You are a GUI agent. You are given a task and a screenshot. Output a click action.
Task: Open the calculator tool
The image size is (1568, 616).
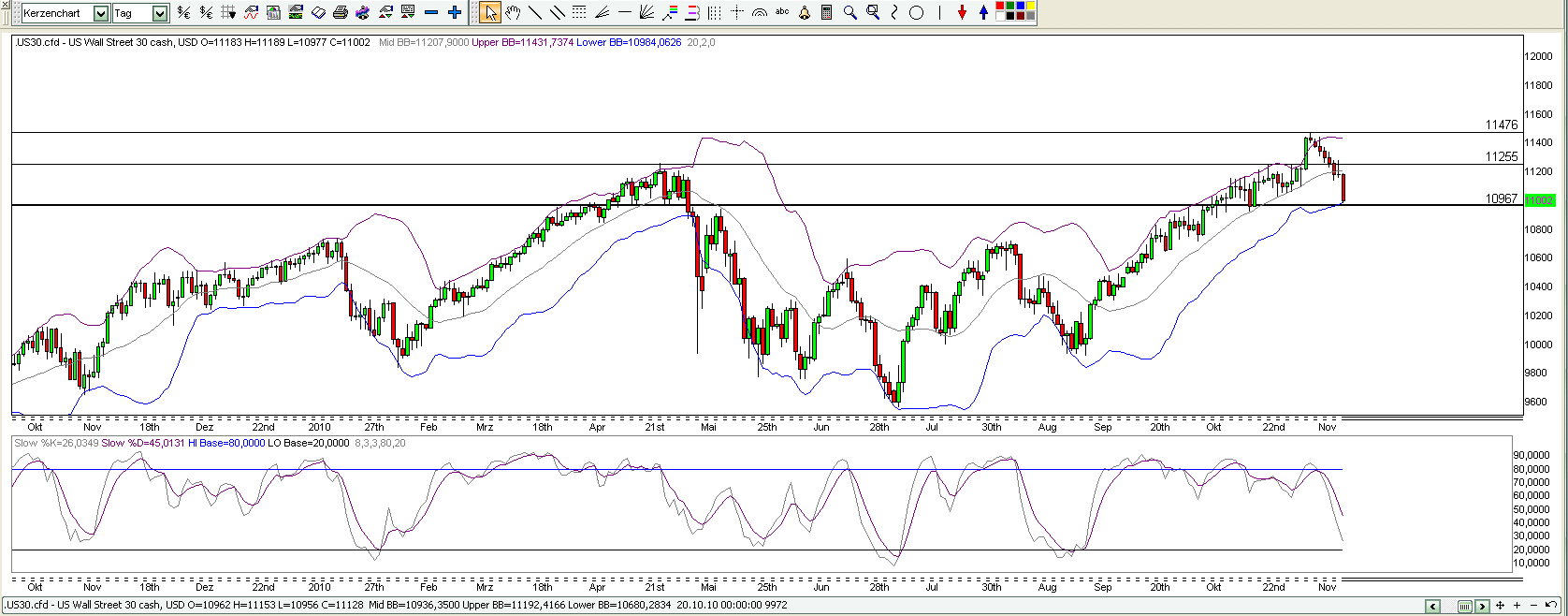click(x=827, y=12)
